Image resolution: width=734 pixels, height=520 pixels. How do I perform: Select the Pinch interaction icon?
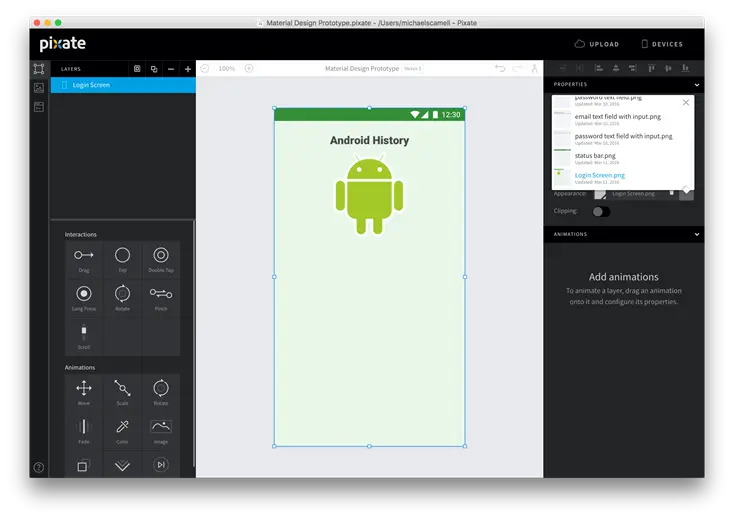(x=161, y=293)
